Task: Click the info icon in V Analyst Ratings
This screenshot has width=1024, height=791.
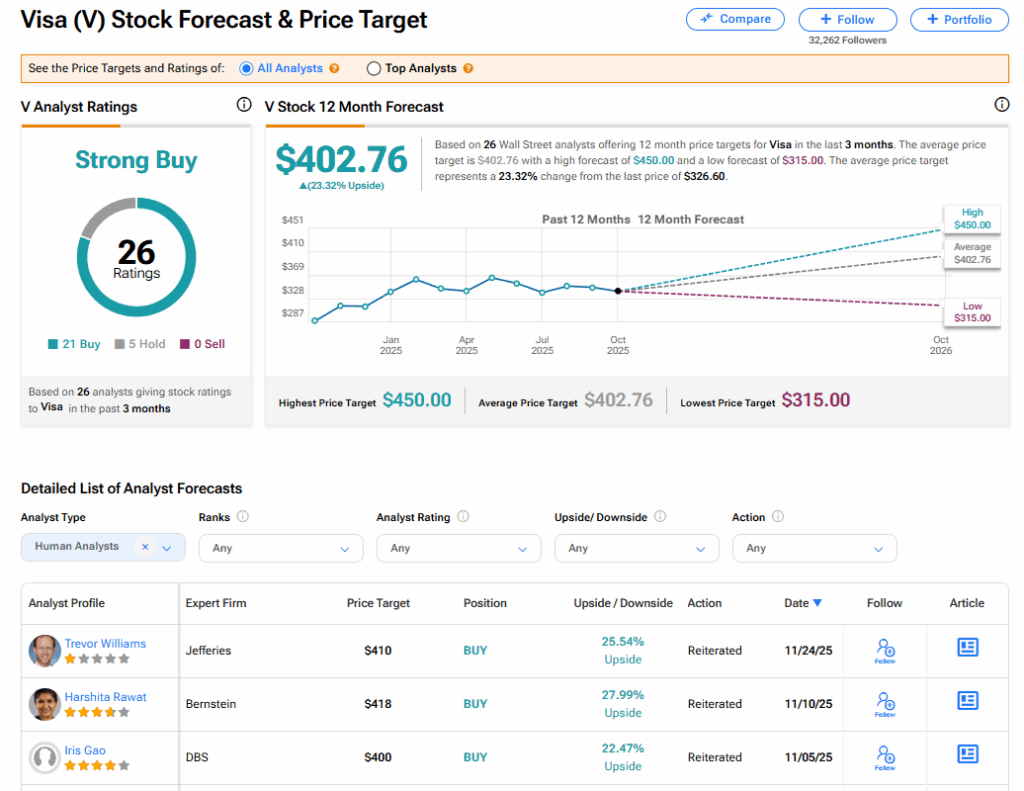Action: 243,105
